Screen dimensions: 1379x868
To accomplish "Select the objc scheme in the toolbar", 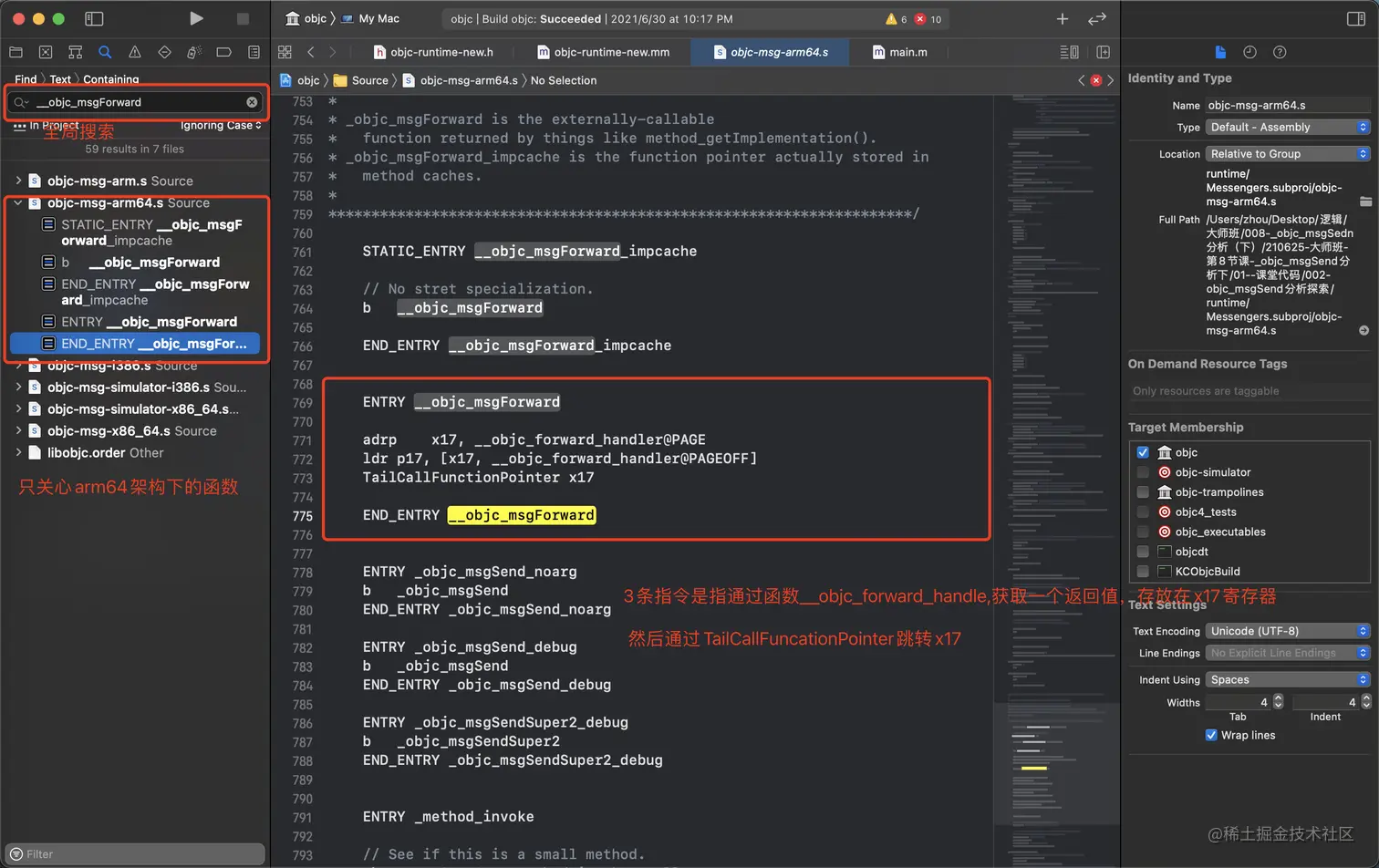I will [x=306, y=18].
